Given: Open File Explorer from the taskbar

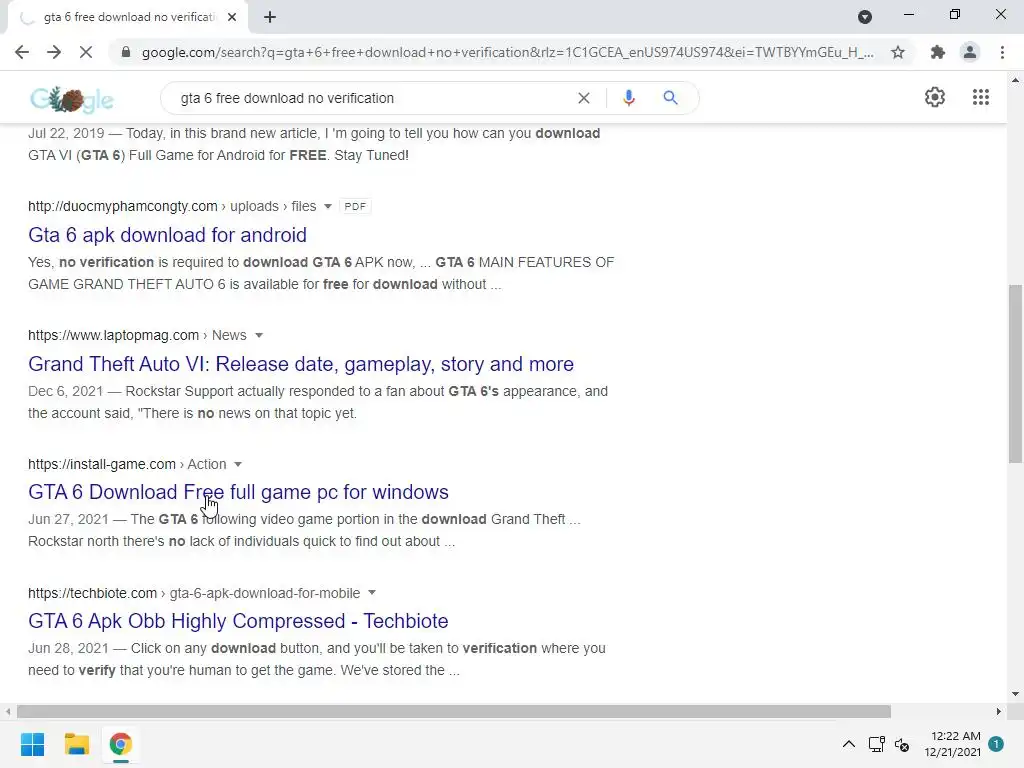Looking at the screenshot, I should [76, 744].
